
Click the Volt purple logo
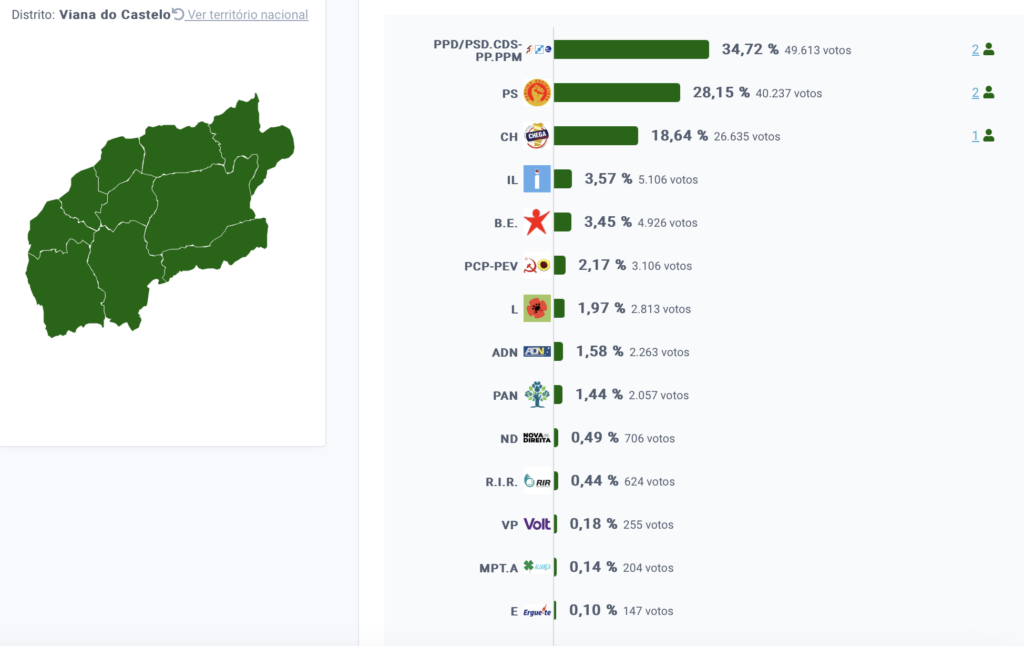point(537,524)
